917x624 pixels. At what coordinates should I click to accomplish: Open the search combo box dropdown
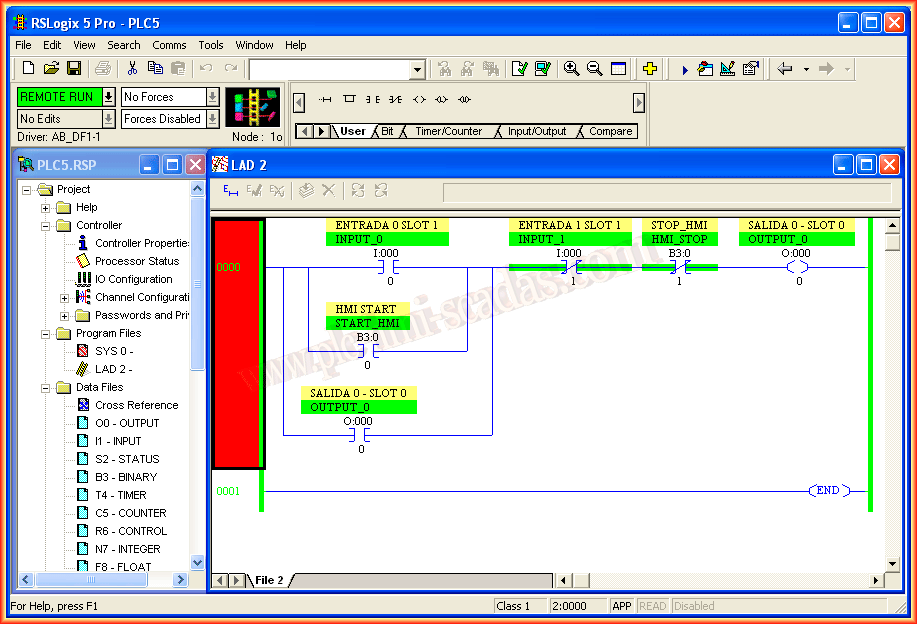point(418,70)
